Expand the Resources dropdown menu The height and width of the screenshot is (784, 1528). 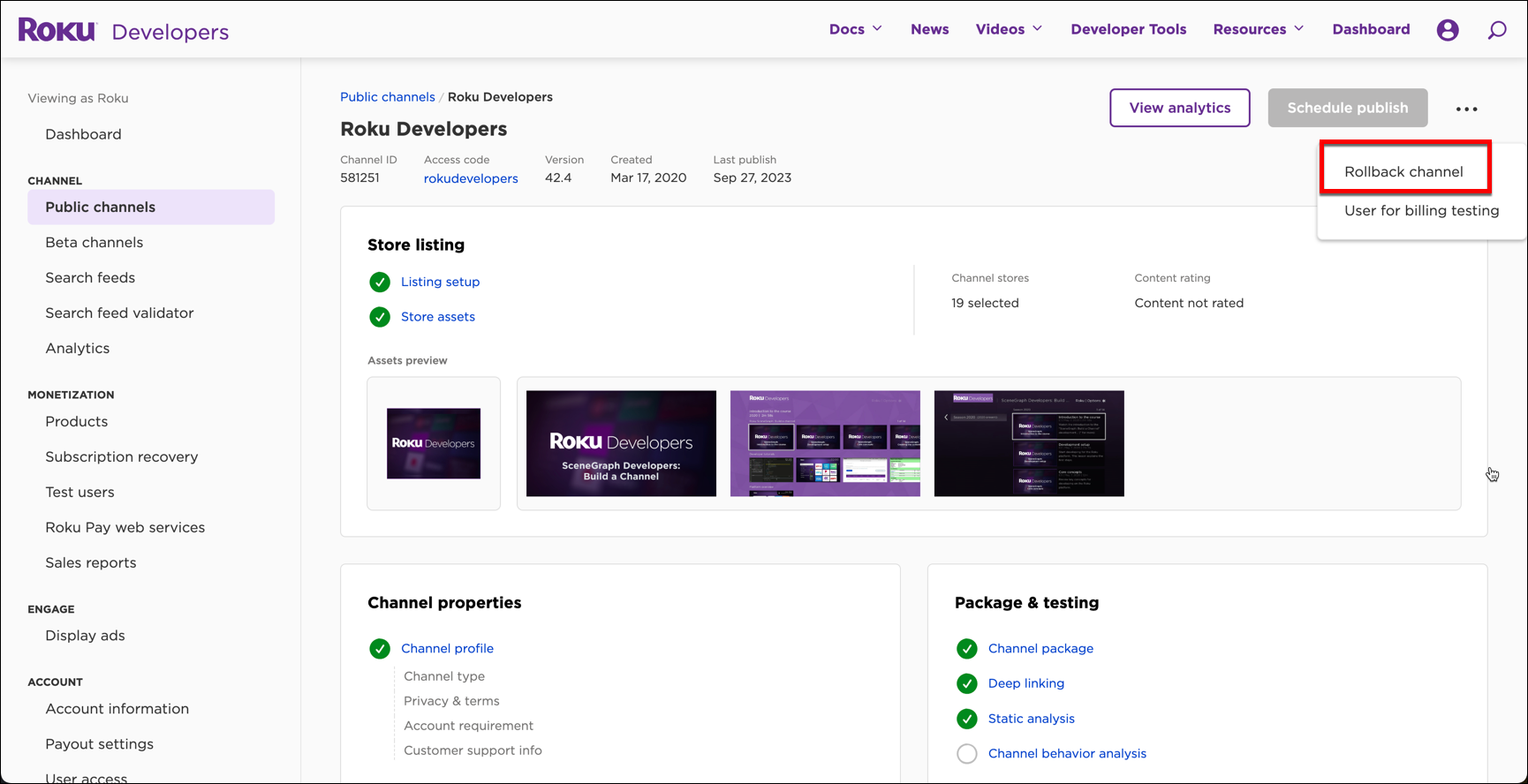pos(1258,29)
